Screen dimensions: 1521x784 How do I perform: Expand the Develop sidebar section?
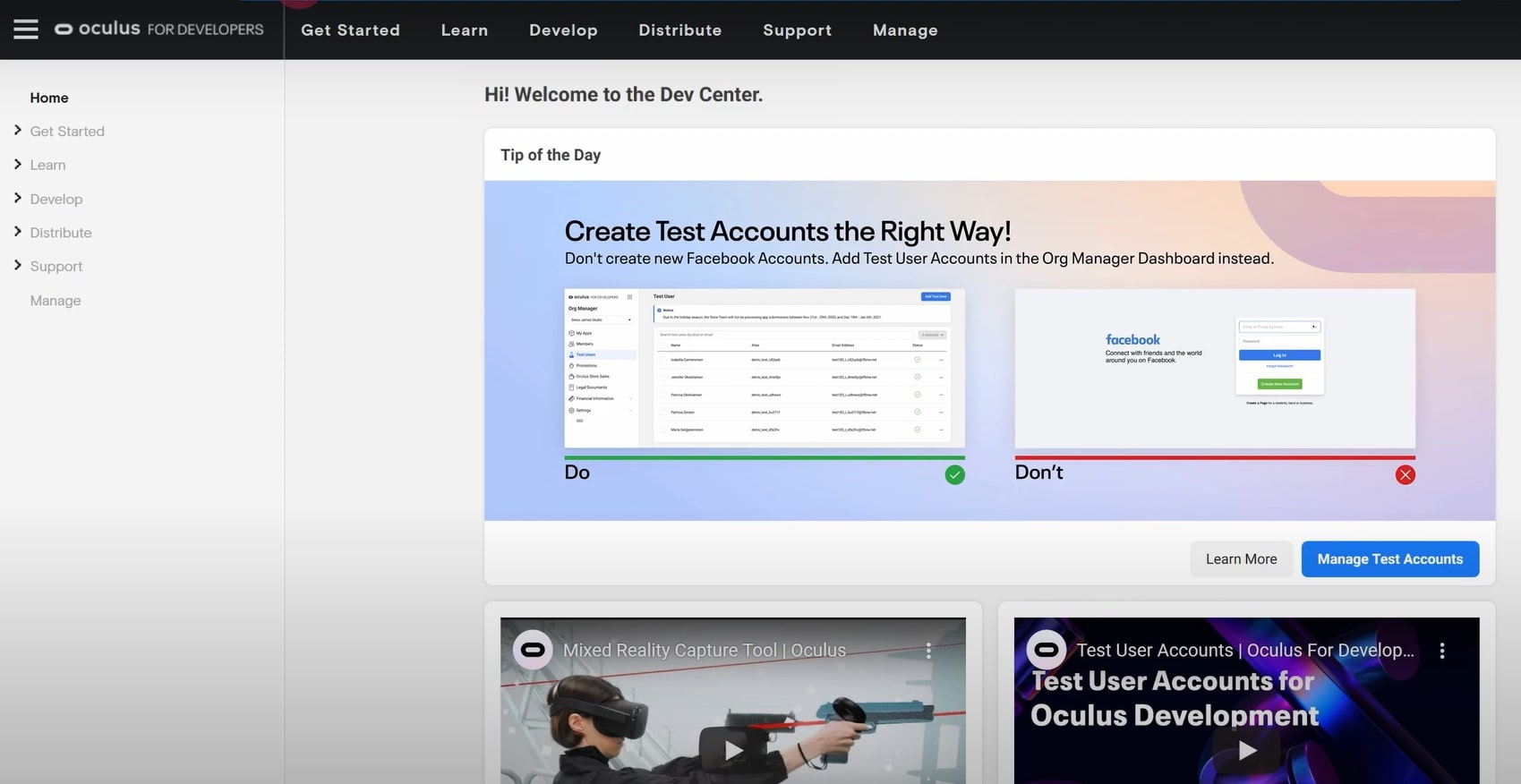click(18, 199)
